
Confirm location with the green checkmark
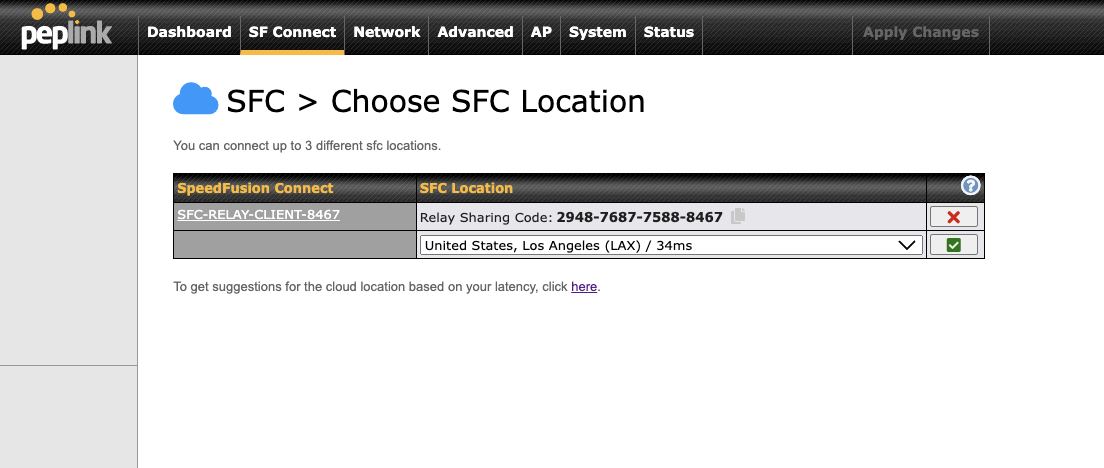953,245
